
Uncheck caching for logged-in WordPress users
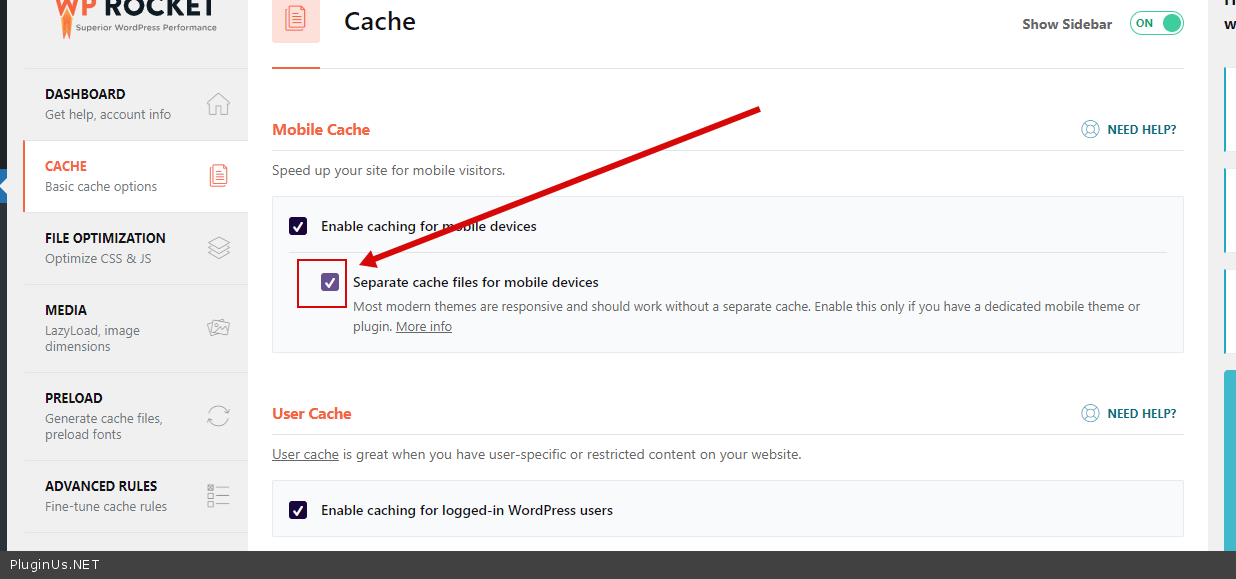tap(298, 511)
